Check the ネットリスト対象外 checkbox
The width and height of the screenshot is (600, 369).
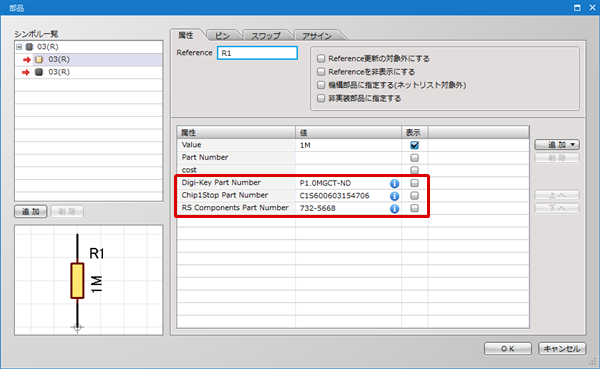click(x=321, y=85)
